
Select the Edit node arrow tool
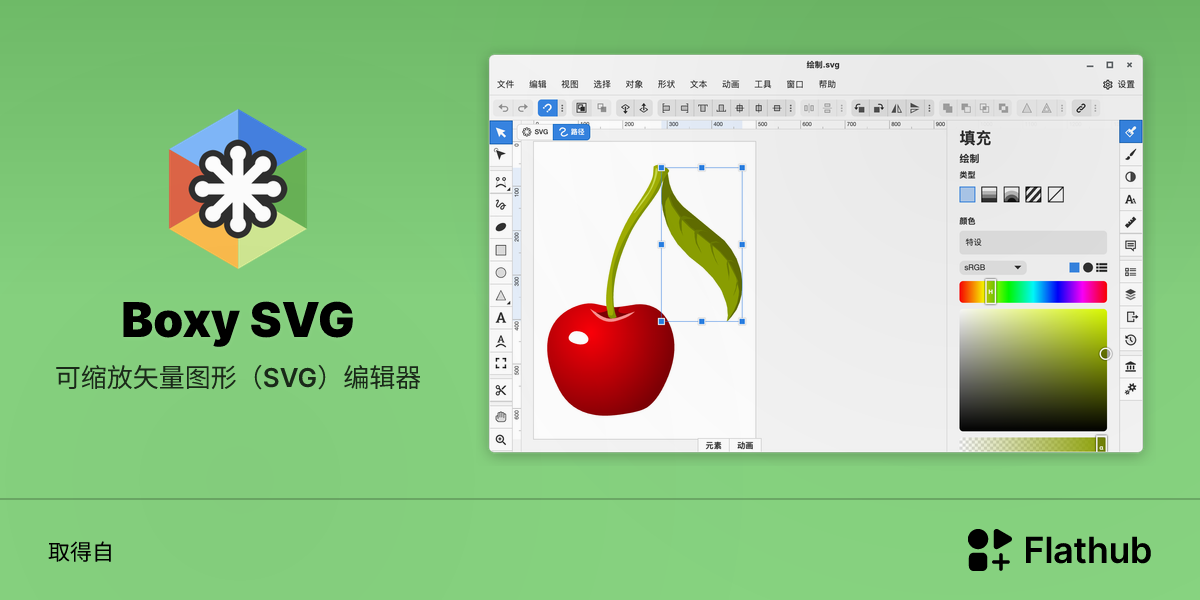coord(501,155)
